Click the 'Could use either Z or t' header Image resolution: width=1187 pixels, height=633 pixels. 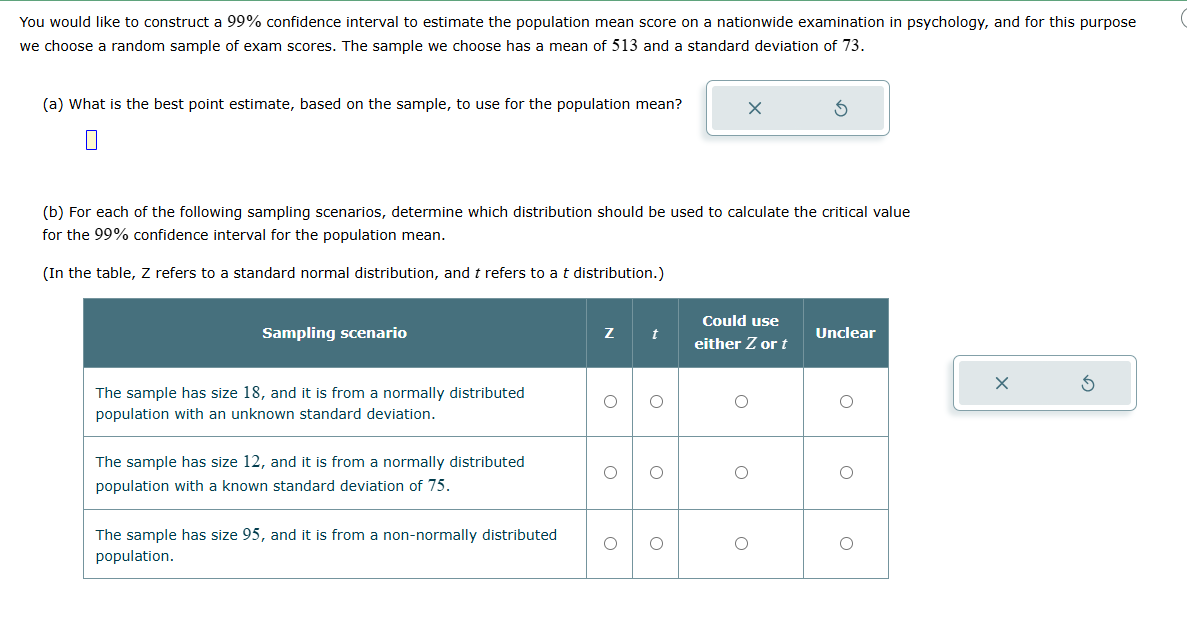[x=740, y=332]
